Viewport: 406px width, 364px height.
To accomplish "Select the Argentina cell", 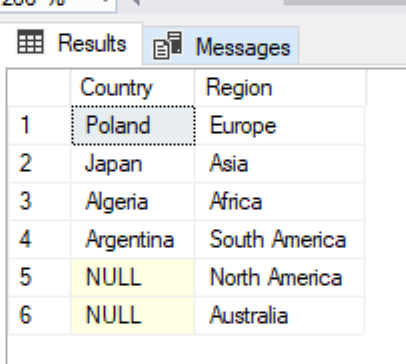I will click(133, 239).
